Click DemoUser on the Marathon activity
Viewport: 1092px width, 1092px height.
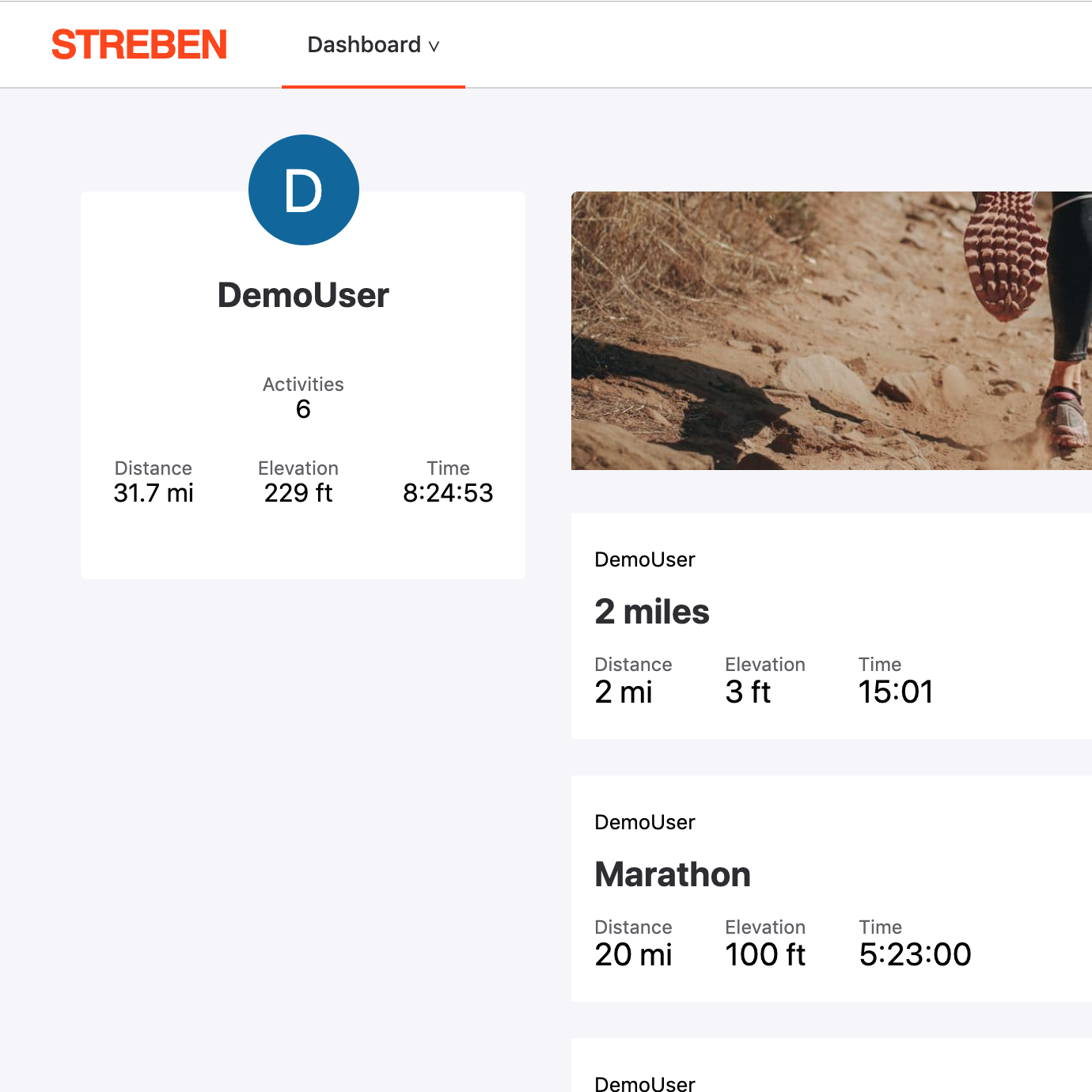pos(645,822)
